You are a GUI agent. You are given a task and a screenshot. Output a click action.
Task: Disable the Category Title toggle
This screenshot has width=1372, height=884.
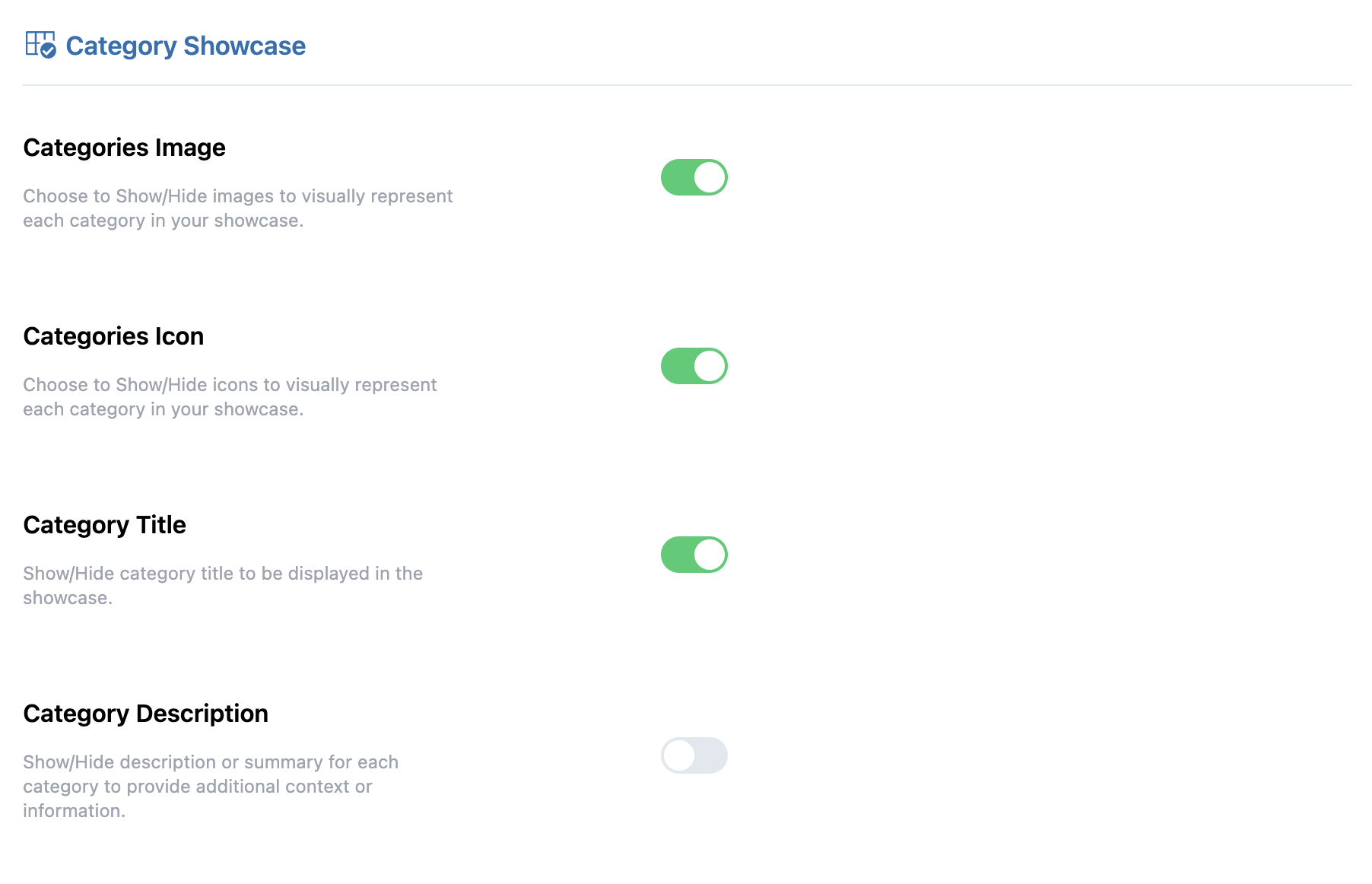[694, 555]
